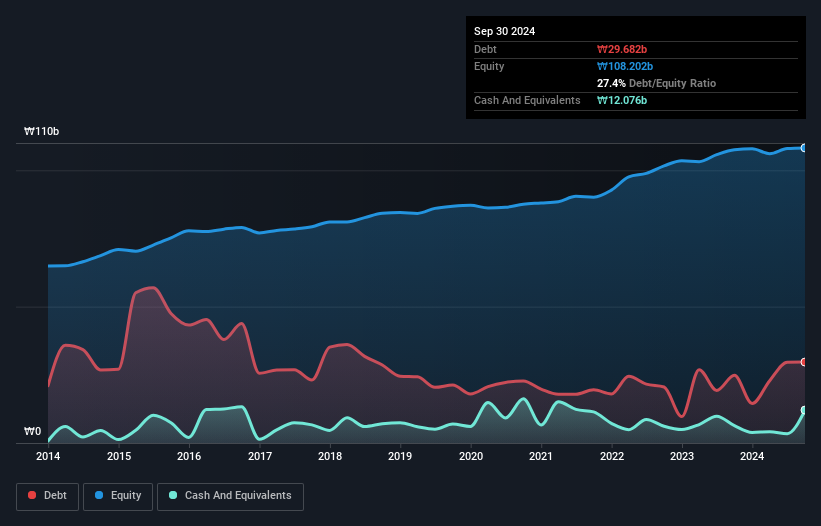Select the blue Equity endpoint marker
This screenshot has height=526, width=821.
coord(804,148)
